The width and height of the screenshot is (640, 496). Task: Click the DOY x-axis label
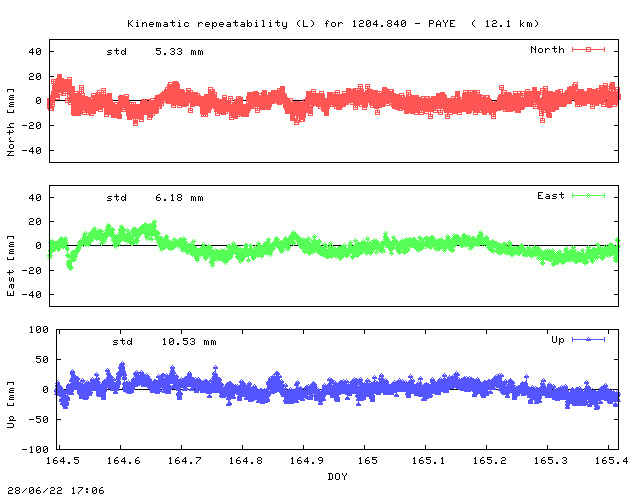(338, 476)
